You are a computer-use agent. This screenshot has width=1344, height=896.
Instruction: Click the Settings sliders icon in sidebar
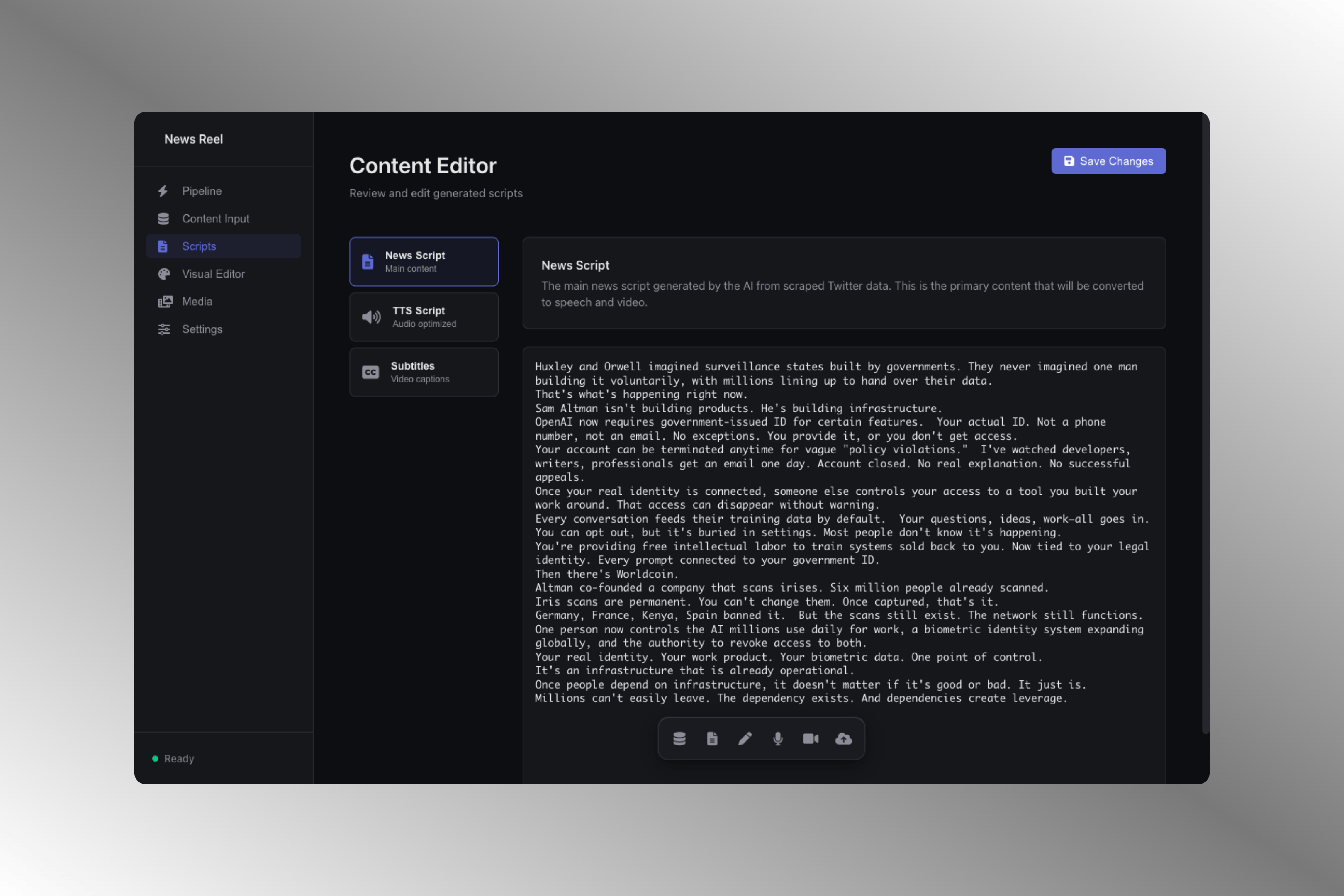point(164,329)
